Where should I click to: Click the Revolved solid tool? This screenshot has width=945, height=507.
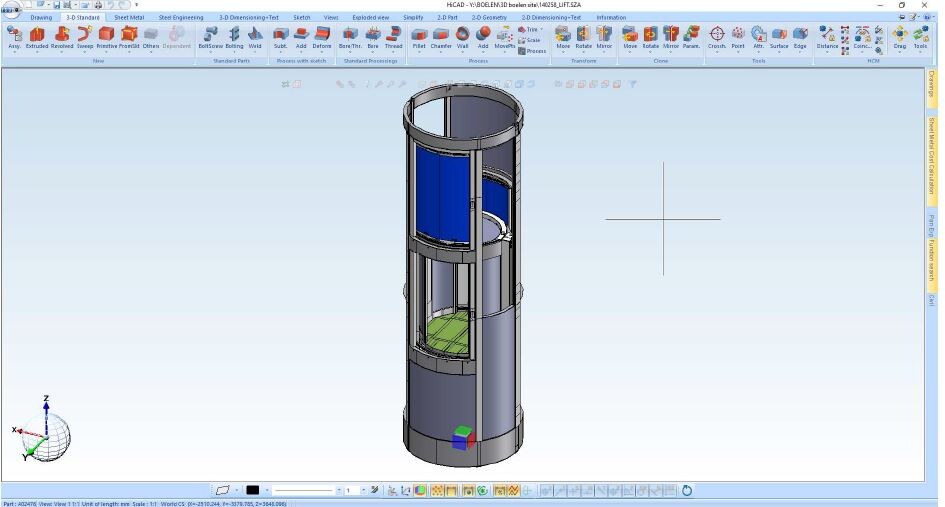click(x=62, y=37)
